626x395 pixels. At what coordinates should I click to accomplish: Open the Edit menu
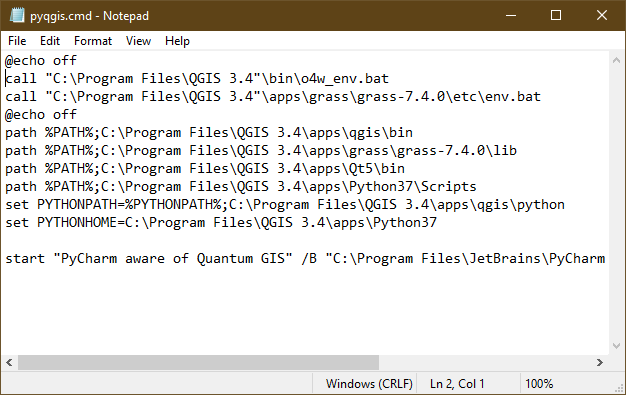50,41
